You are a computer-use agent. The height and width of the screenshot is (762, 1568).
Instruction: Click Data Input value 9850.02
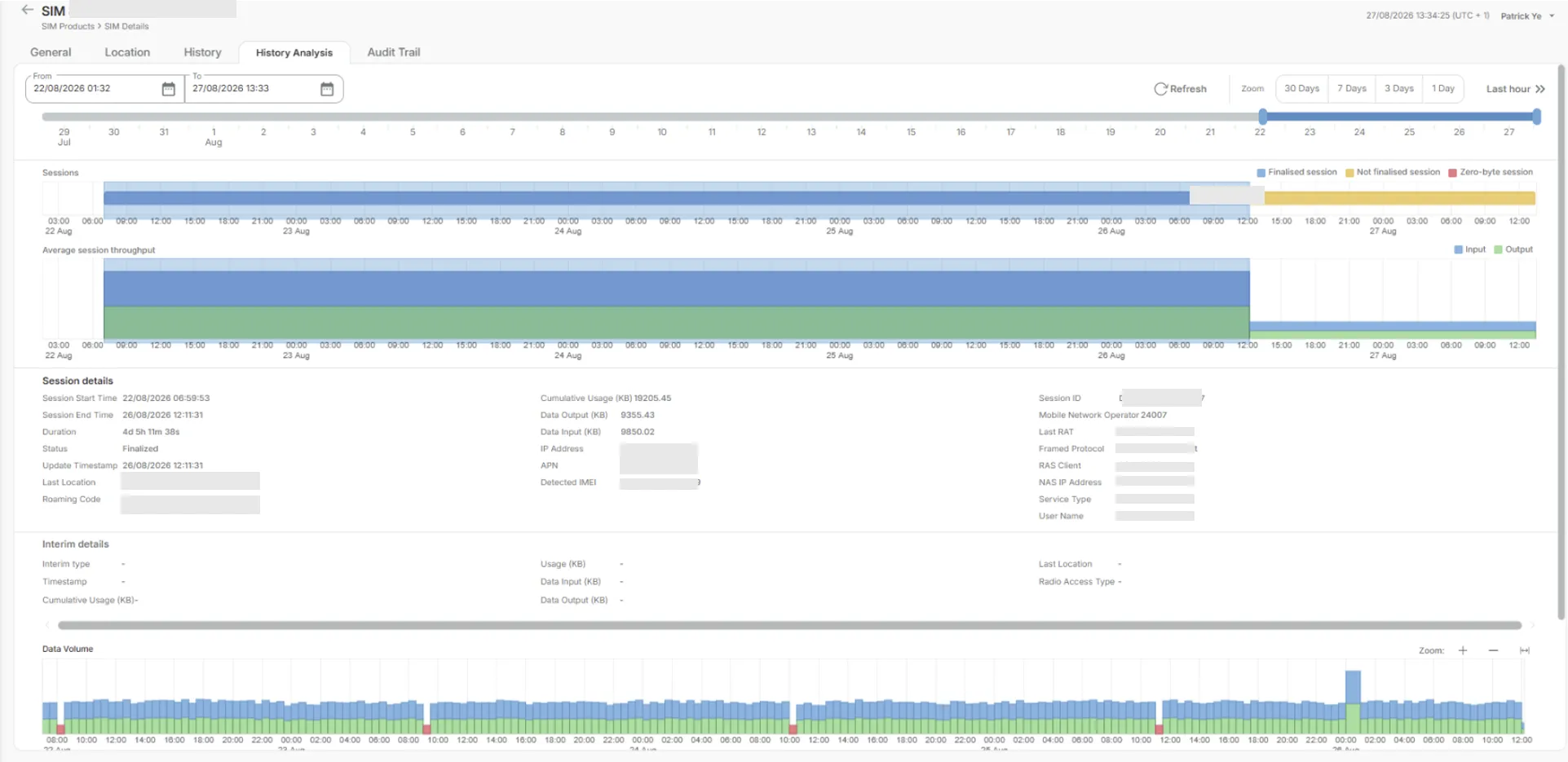pos(638,432)
